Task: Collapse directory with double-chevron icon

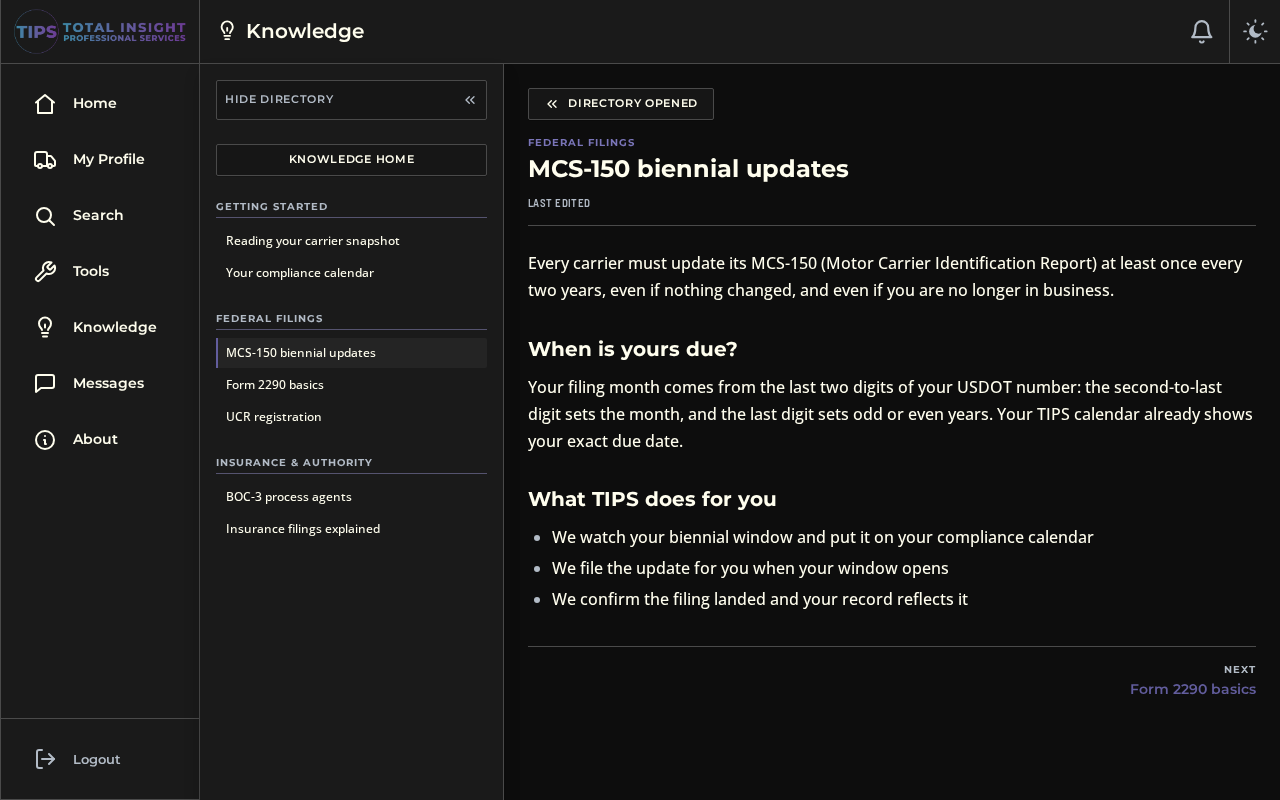Action: pyautogui.click(x=470, y=99)
